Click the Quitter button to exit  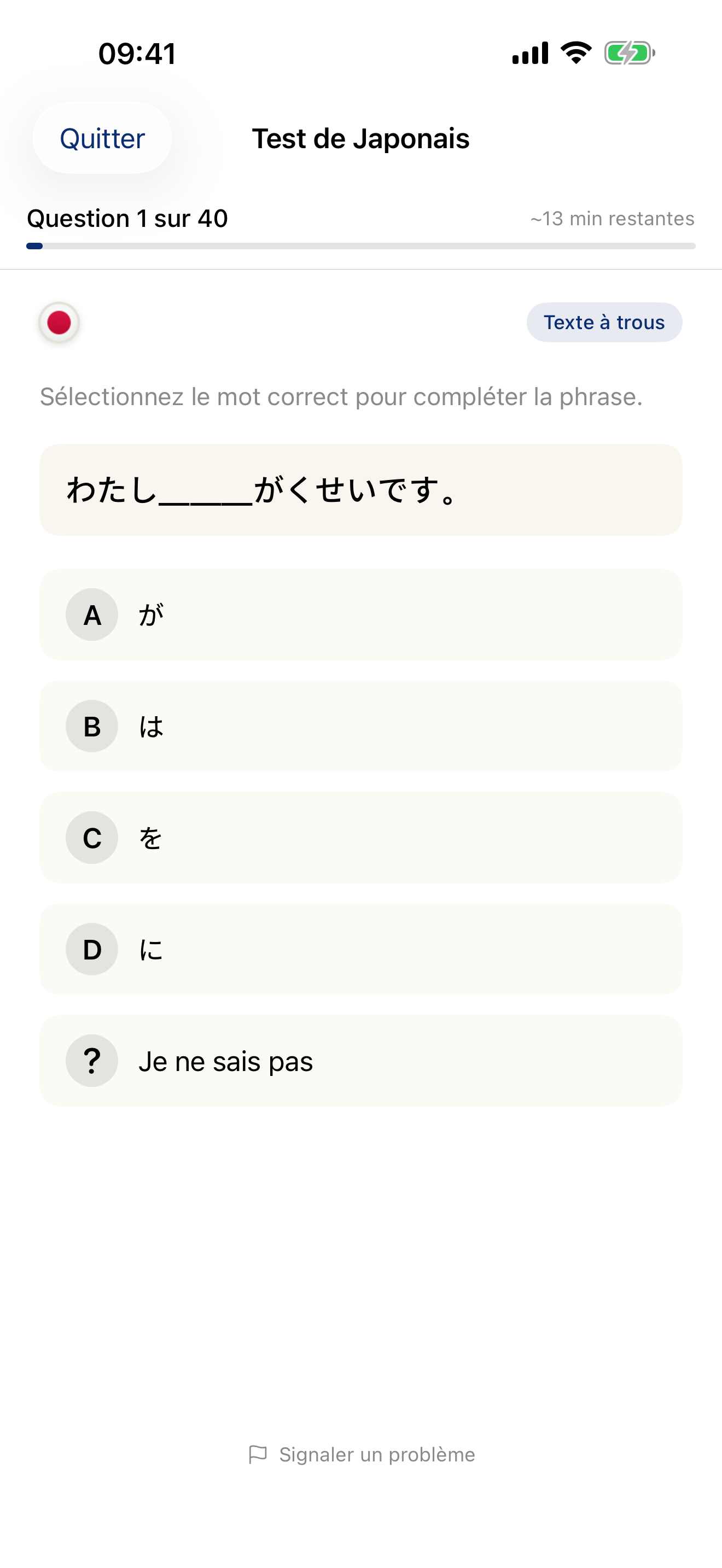click(101, 138)
